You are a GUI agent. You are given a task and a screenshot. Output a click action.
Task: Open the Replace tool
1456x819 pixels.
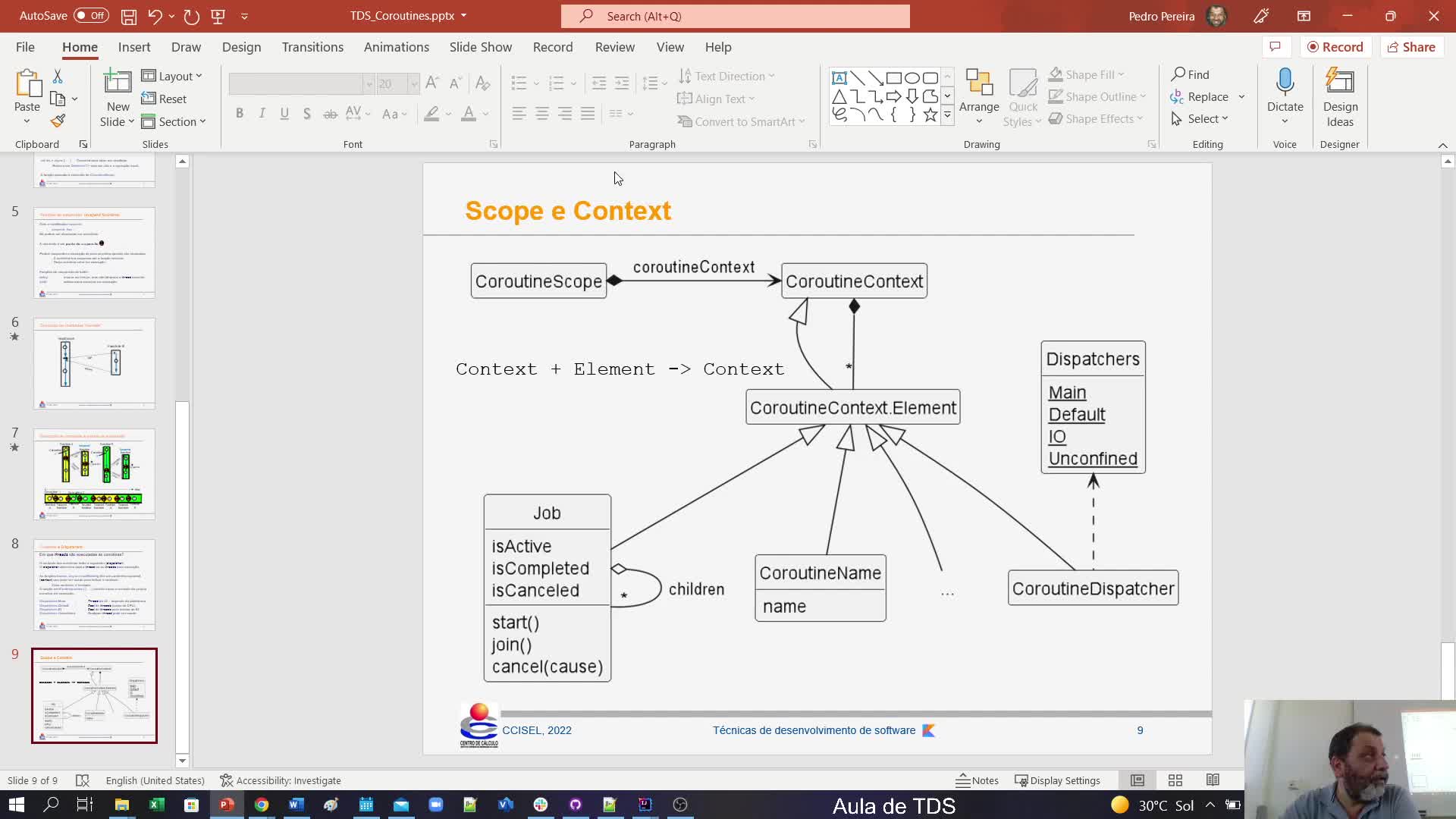(x=1207, y=96)
